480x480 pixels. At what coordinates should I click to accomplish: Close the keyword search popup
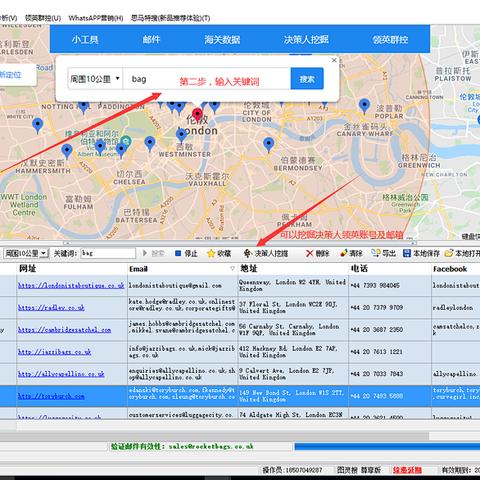point(334,60)
